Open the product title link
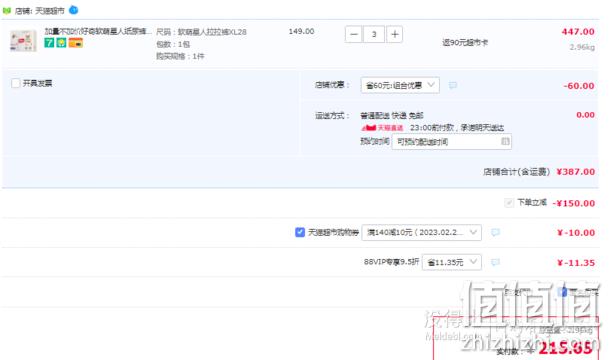This screenshot has width=610, height=360. point(98,31)
